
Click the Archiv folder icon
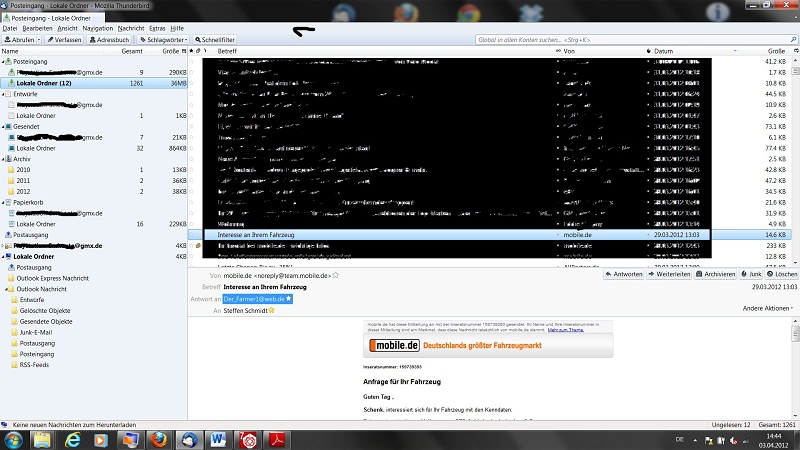[8, 159]
